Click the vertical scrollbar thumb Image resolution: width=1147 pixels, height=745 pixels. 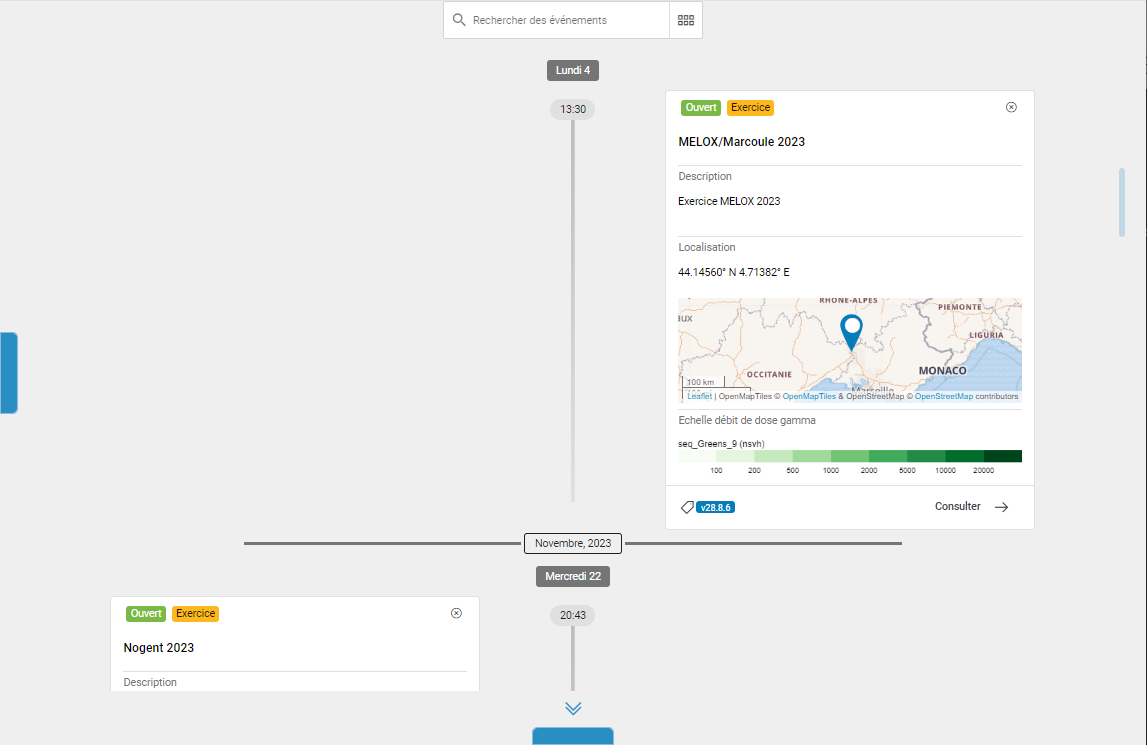tap(1122, 202)
